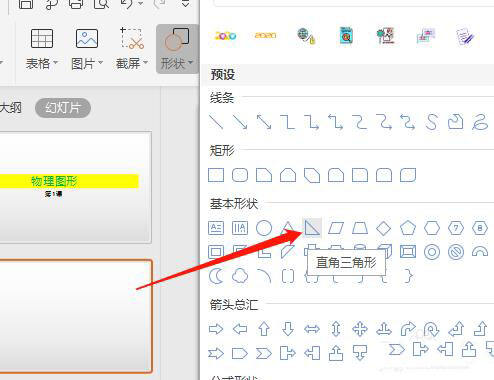The width and height of the screenshot is (494, 380).
Task: Select the single arrow line shape
Action: pos(240,122)
